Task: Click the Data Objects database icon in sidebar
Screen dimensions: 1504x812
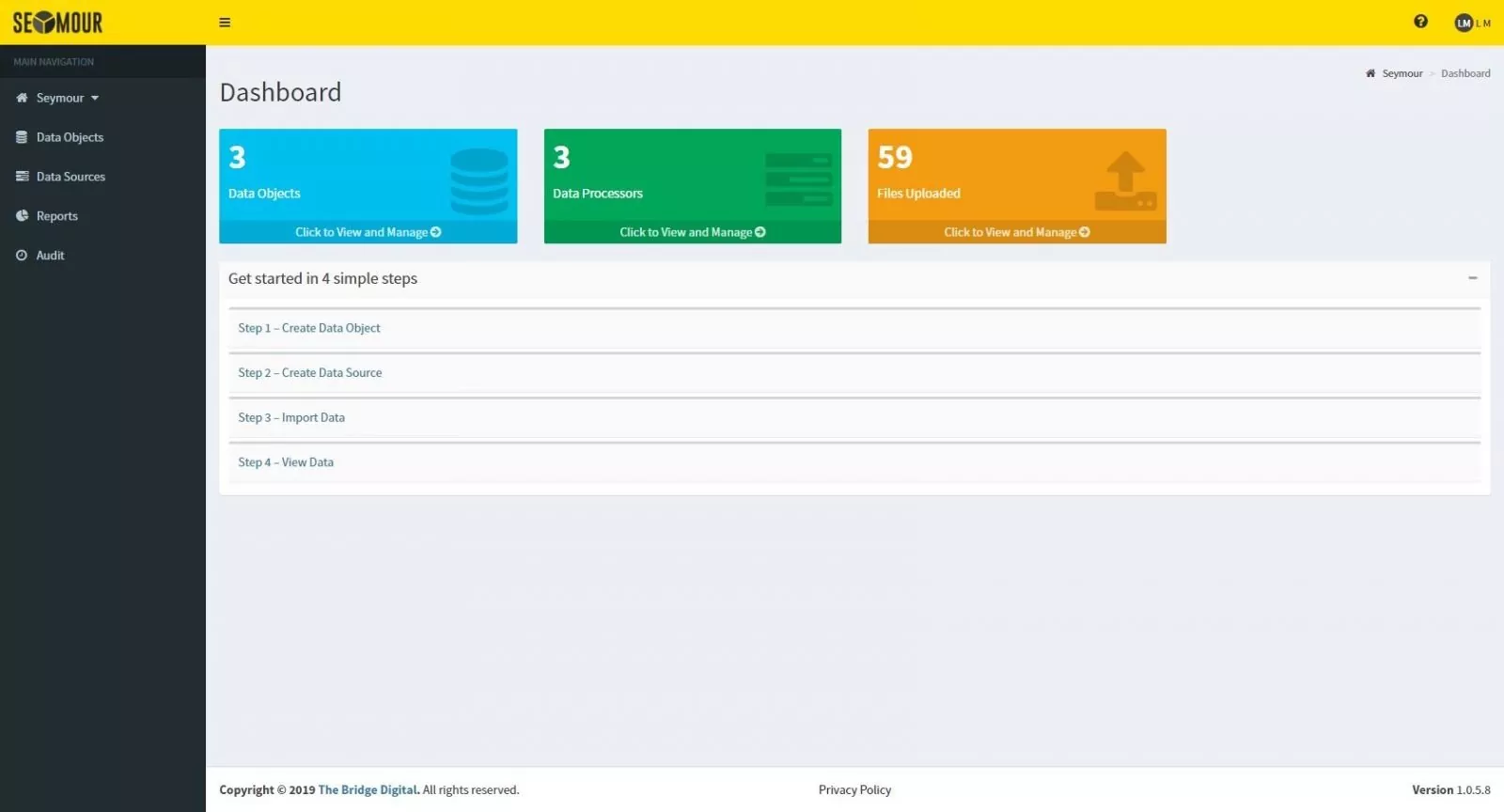Action: pyautogui.click(x=22, y=137)
